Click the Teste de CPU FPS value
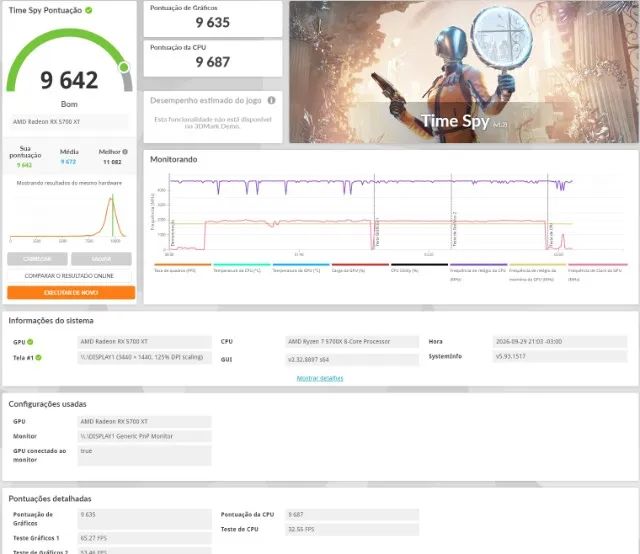 352,530
